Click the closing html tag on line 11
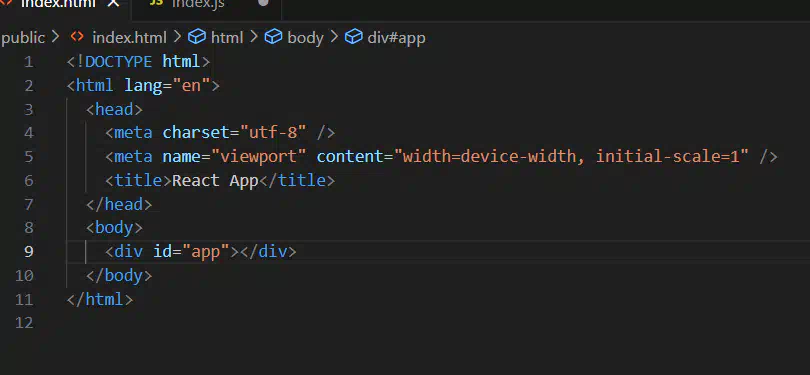The width and height of the screenshot is (810, 375). coord(100,299)
